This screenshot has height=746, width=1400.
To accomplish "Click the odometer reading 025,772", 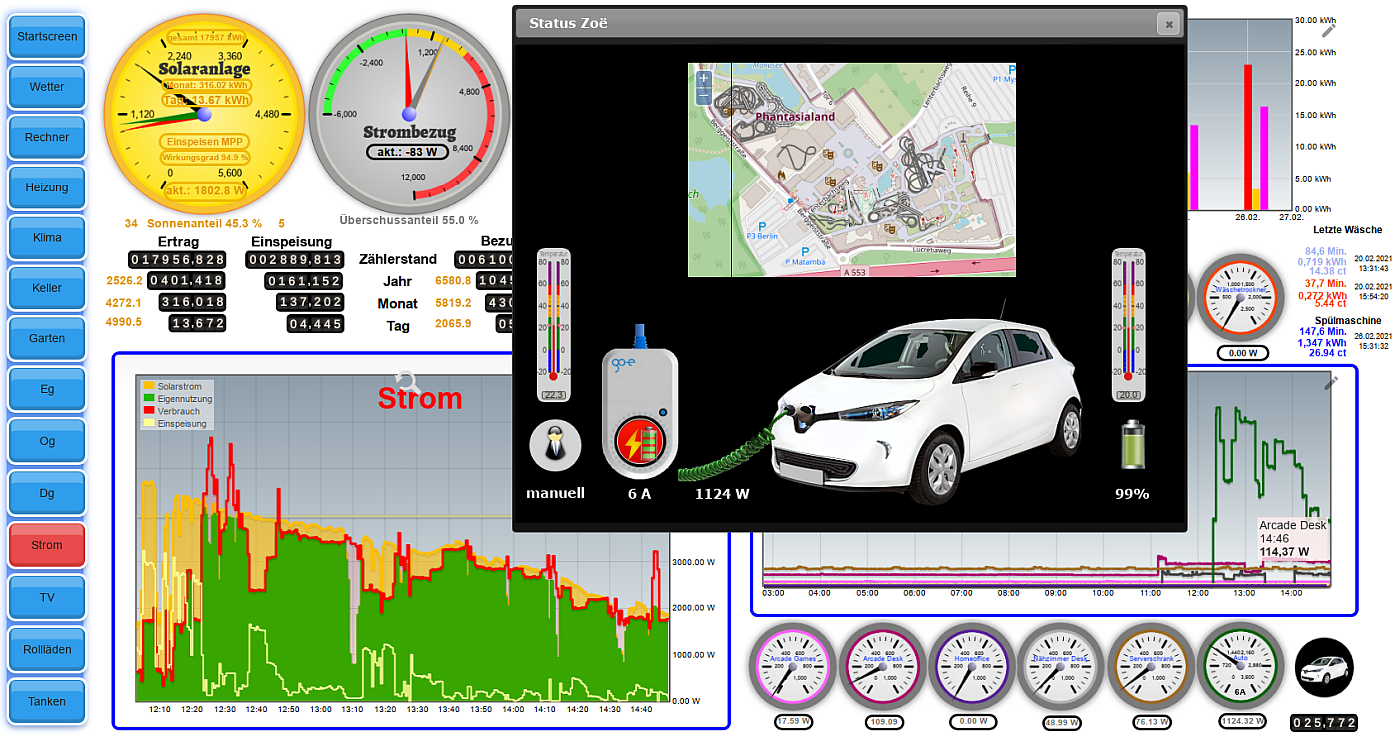I will [x=1324, y=722].
